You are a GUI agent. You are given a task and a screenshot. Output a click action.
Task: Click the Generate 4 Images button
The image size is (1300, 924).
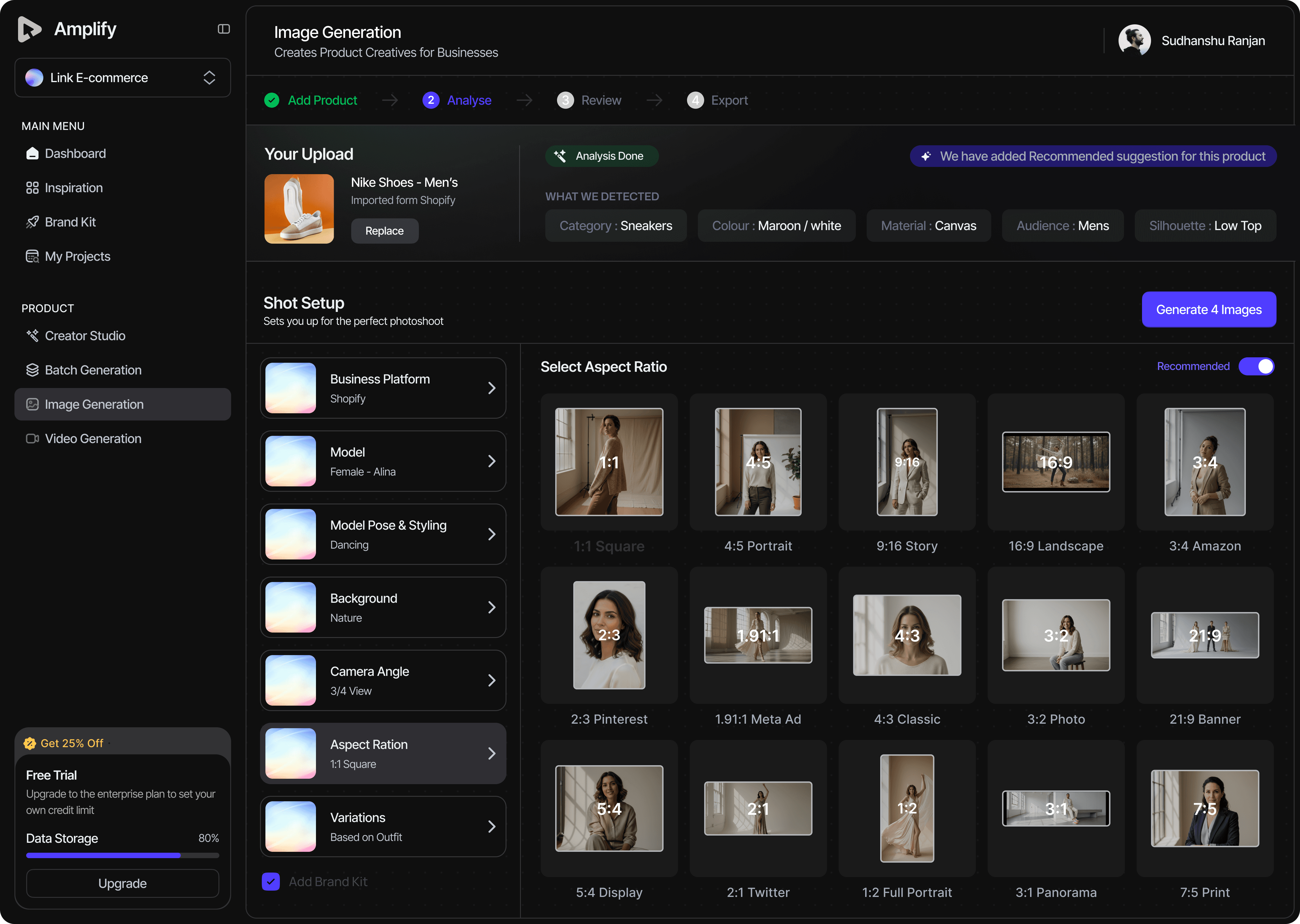[x=1209, y=310]
